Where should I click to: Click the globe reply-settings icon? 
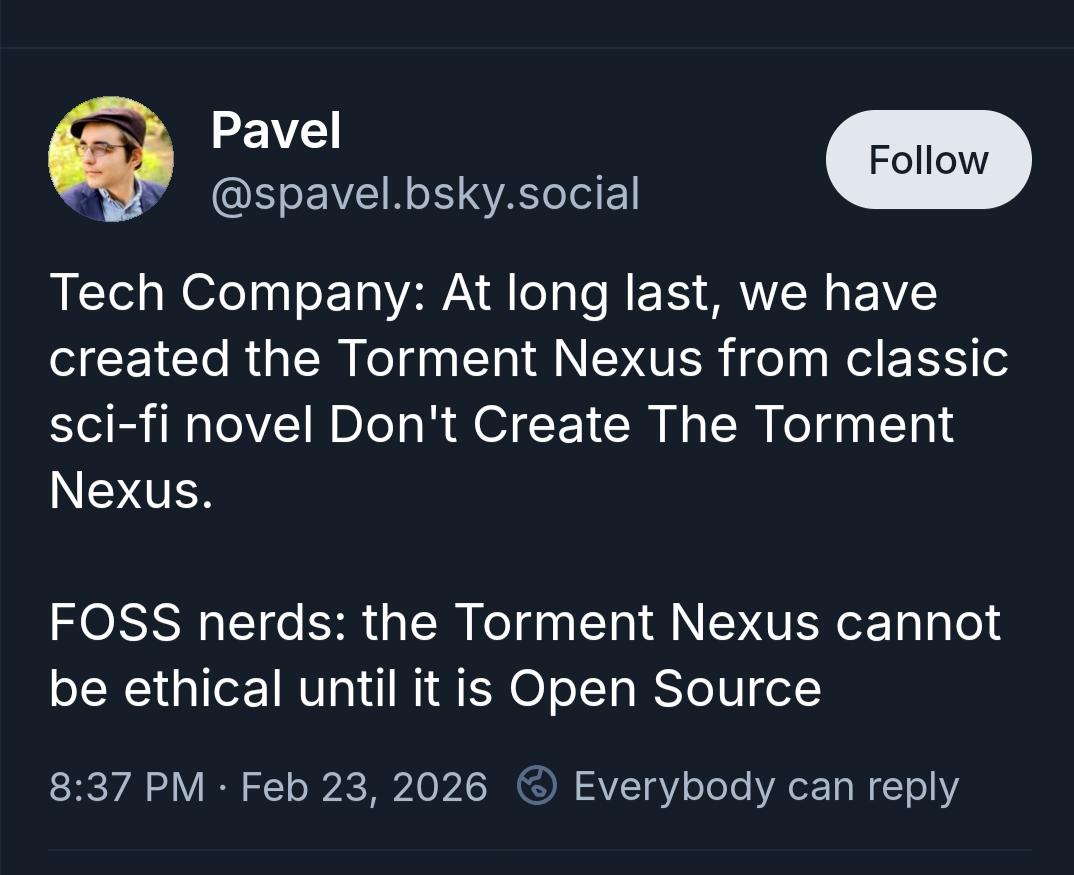click(536, 787)
